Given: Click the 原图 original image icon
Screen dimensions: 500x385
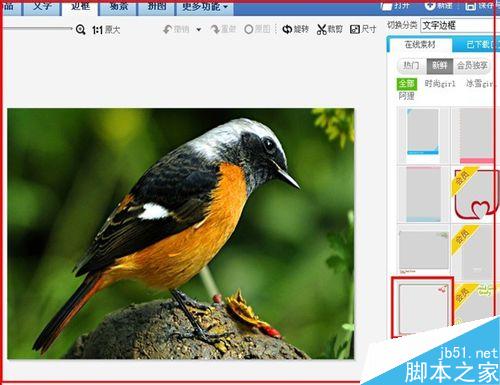Looking at the screenshot, I should pos(249,29).
